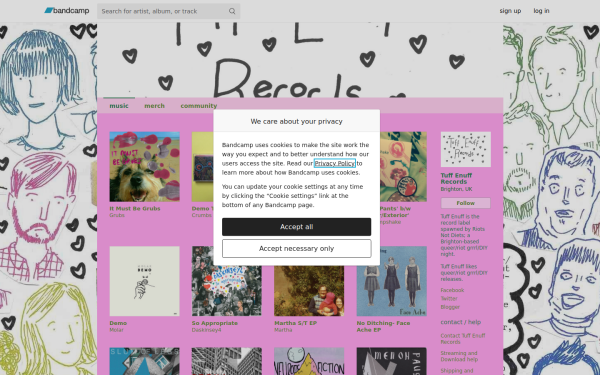This screenshot has height=375, width=600.
Task: Switch to the community tab
Action: 199,106
